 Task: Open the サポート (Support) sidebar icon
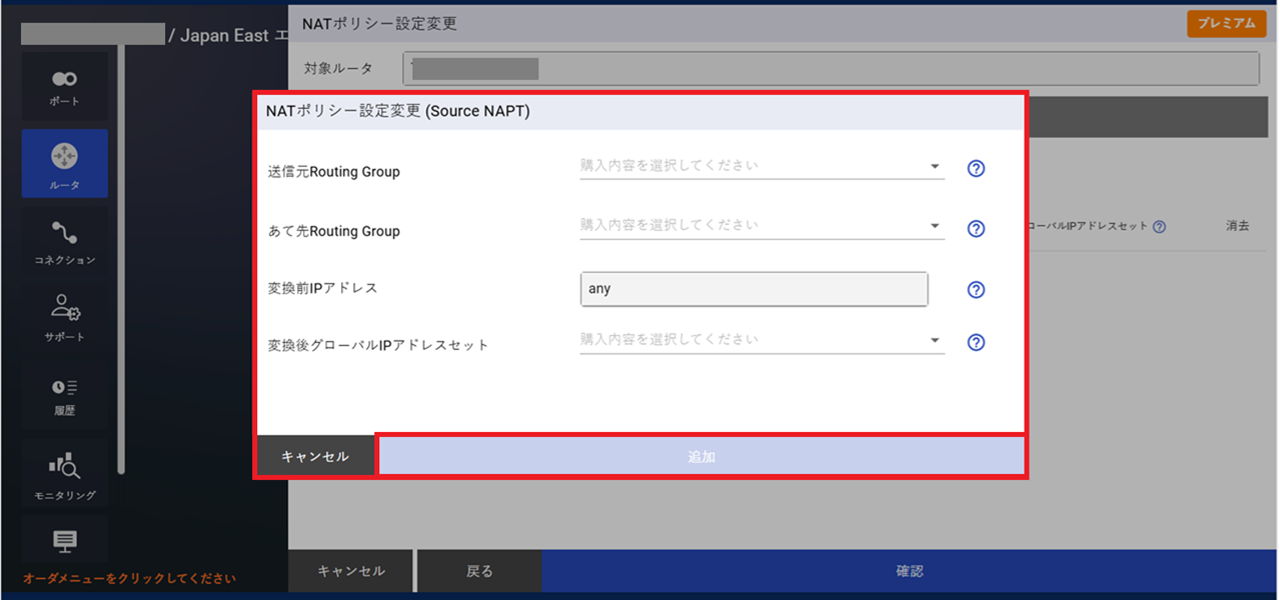64,317
